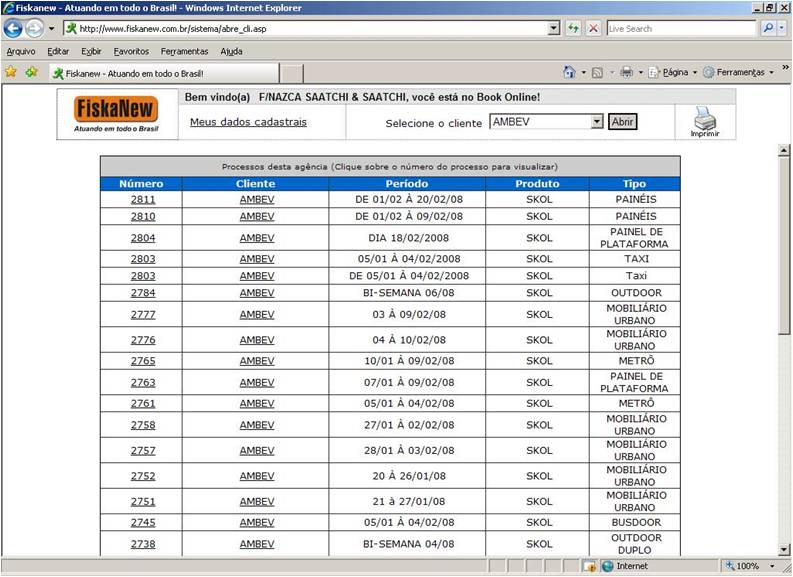Open the Meus dados cadastrais link
793x577 pixels.
click(248, 122)
